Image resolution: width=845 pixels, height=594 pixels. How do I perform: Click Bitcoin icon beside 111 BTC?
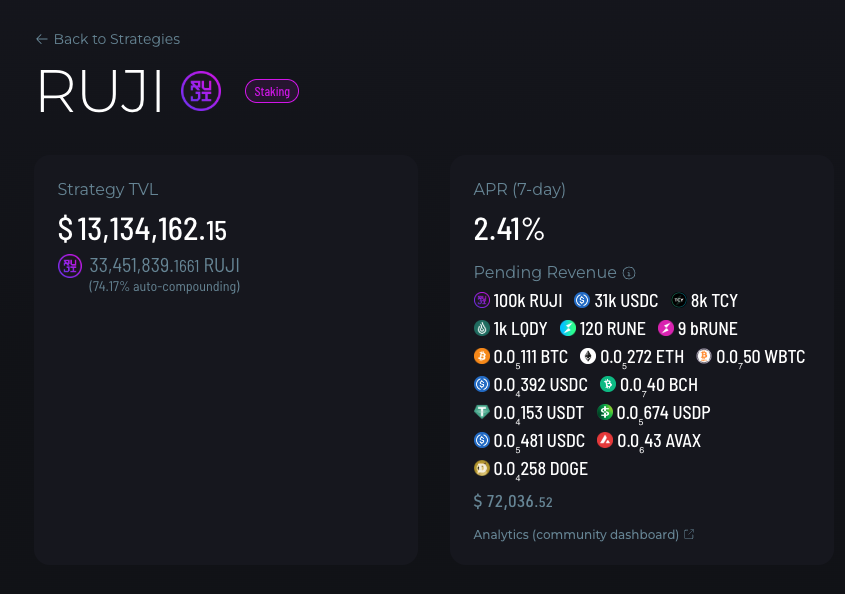482,356
